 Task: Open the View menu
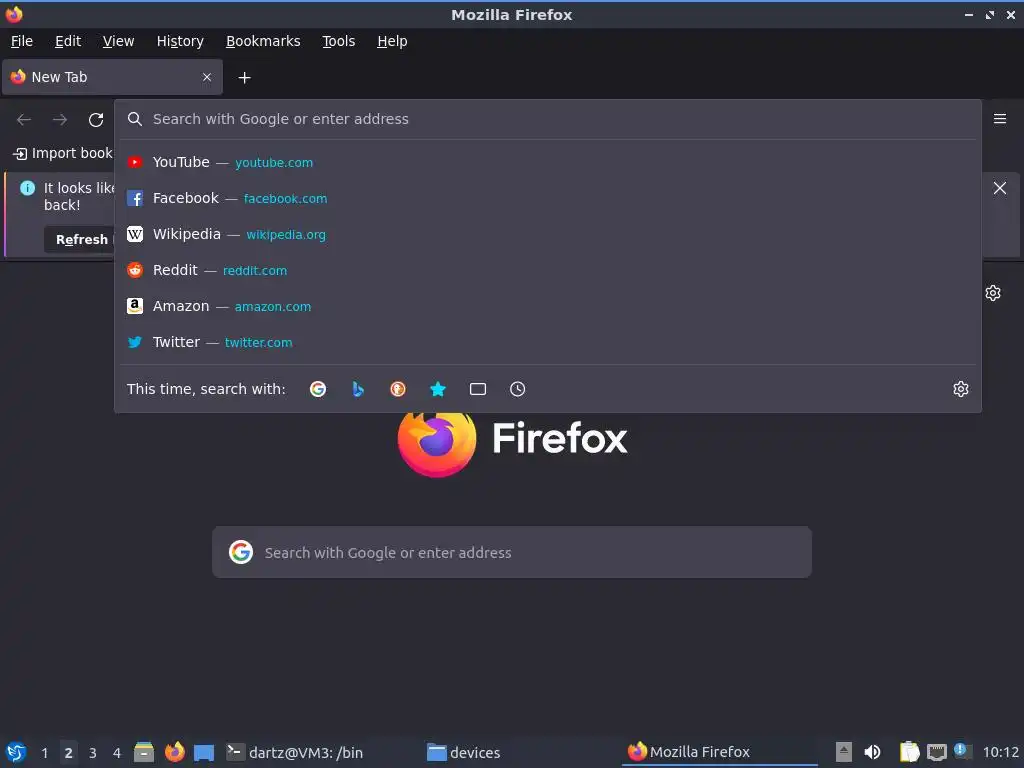pyautogui.click(x=118, y=41)
